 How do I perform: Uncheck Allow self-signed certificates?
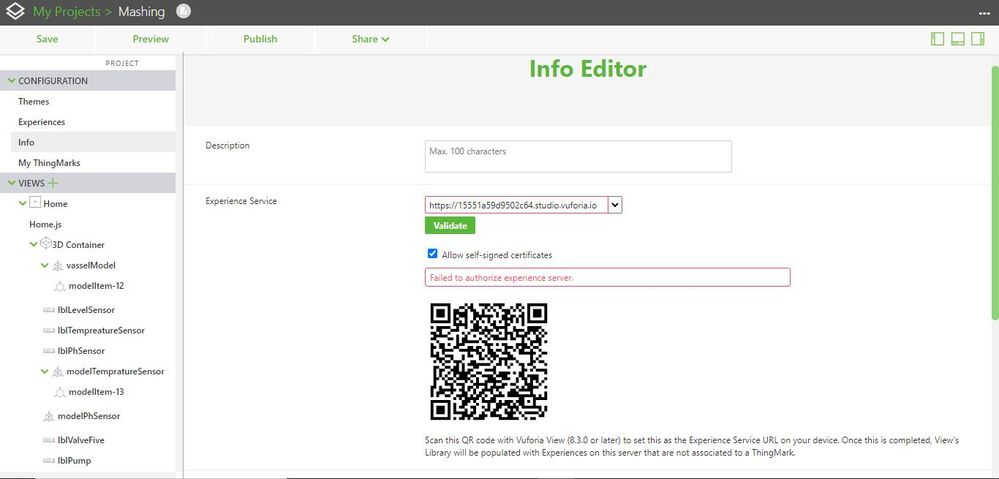click(433, 254)
